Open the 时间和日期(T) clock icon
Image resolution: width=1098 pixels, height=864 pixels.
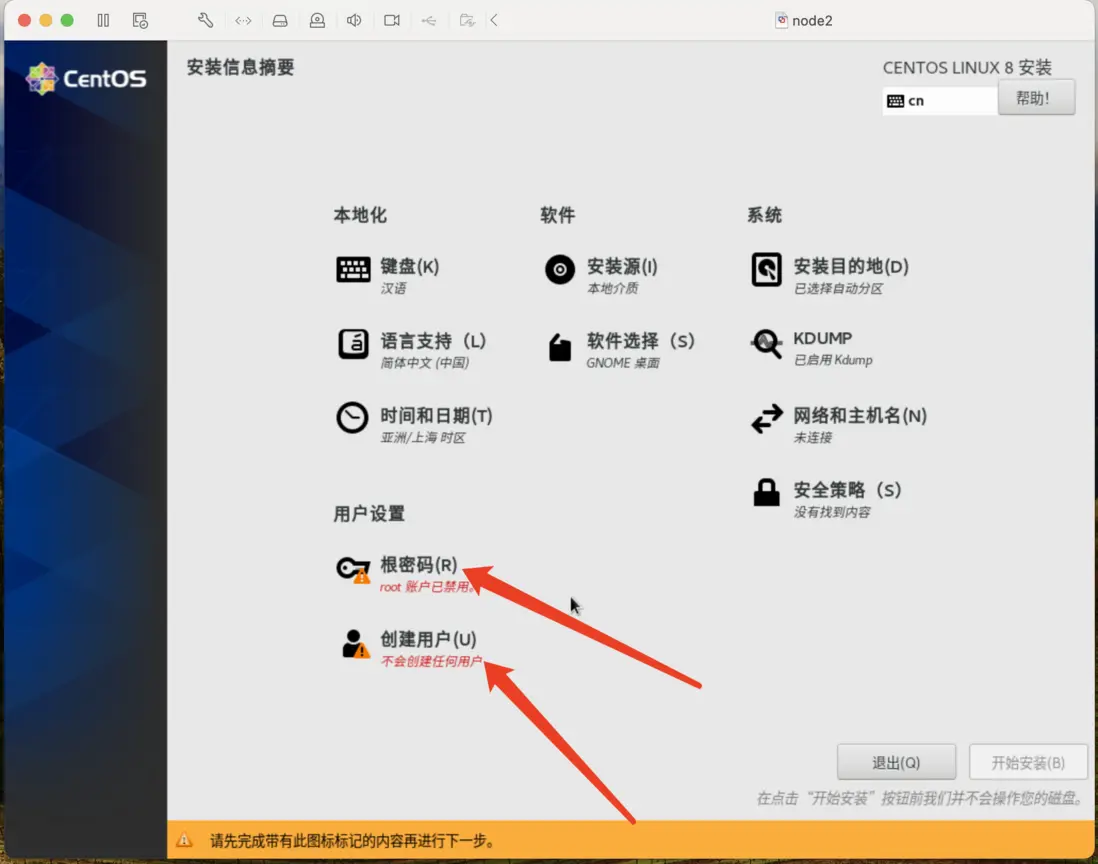point(352,418)
